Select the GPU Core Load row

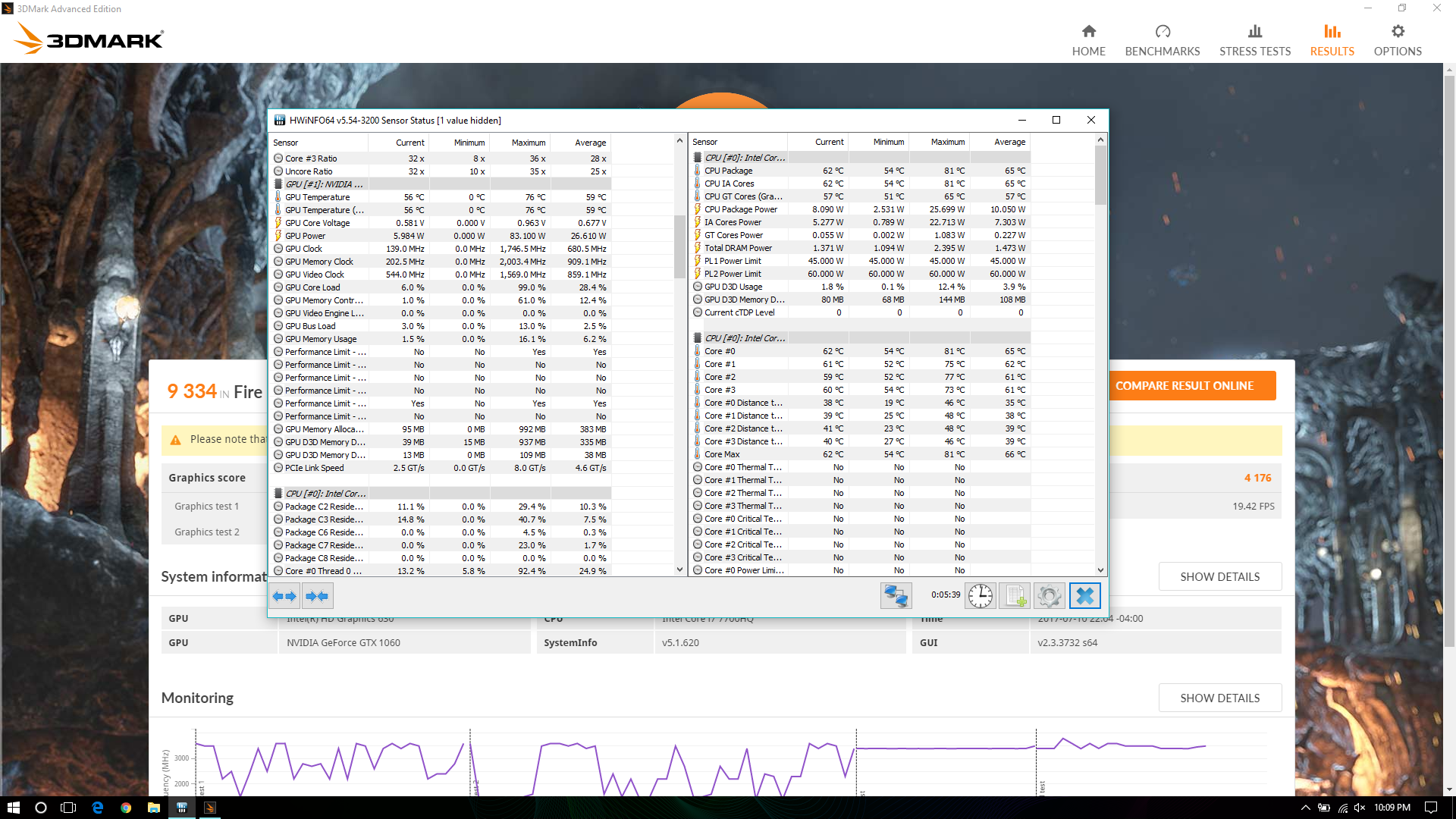coord(441,287)
